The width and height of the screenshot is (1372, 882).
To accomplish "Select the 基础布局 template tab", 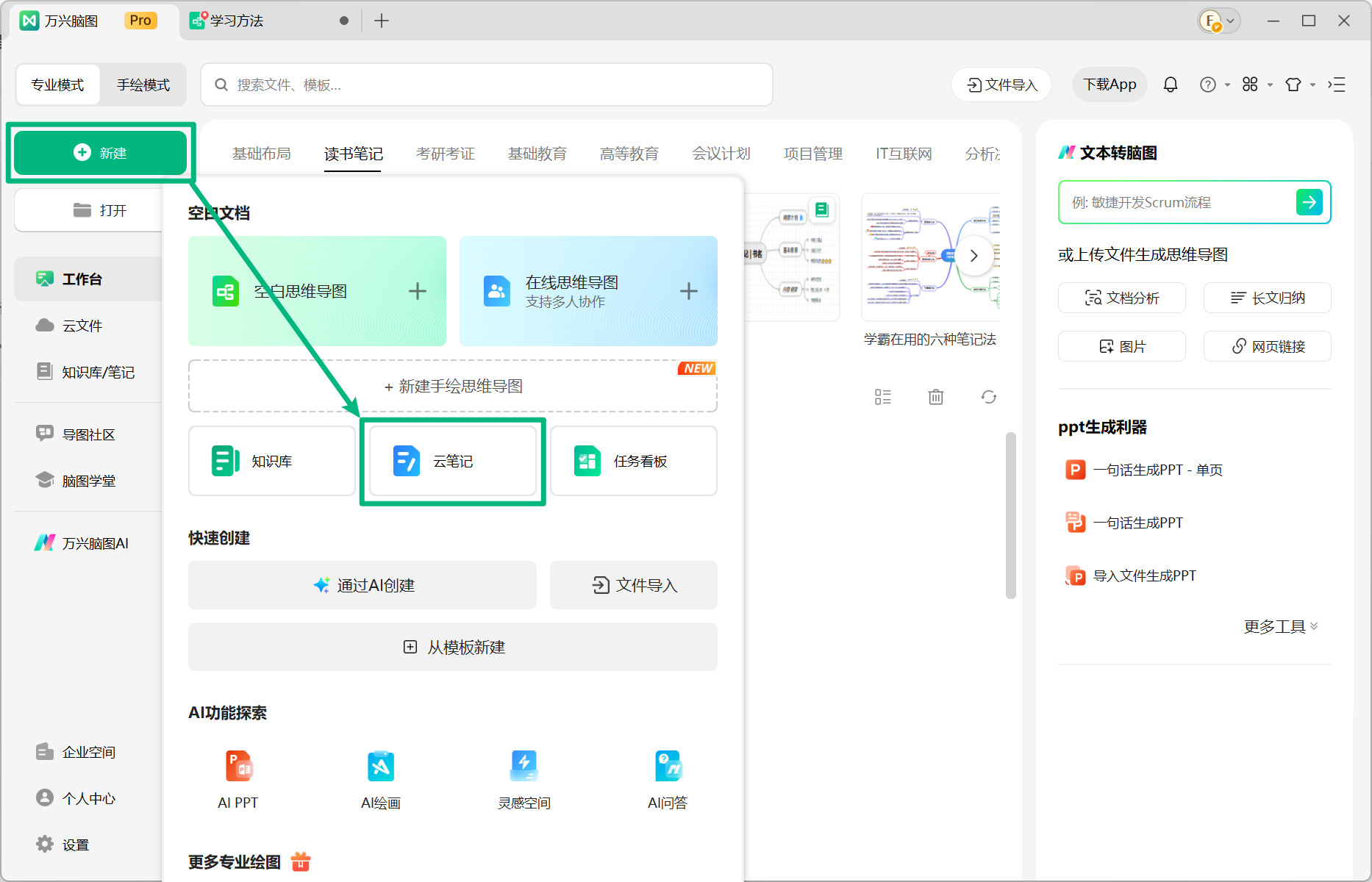I will (x=262, y=154).
